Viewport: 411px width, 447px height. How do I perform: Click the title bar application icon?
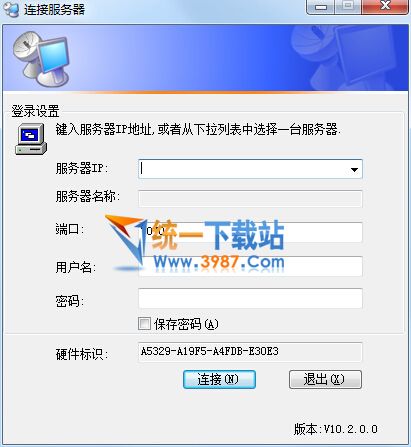click(11, 9)
